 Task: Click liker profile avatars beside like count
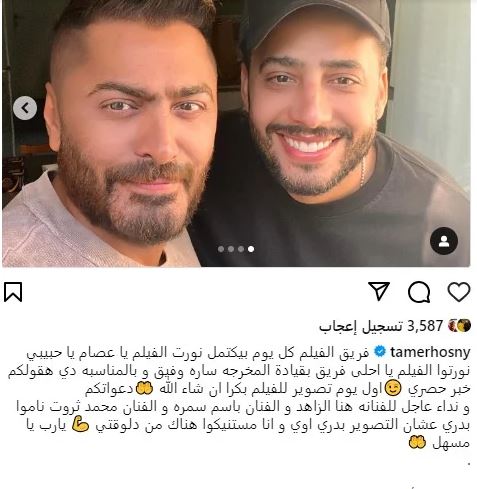click(459, 326)
